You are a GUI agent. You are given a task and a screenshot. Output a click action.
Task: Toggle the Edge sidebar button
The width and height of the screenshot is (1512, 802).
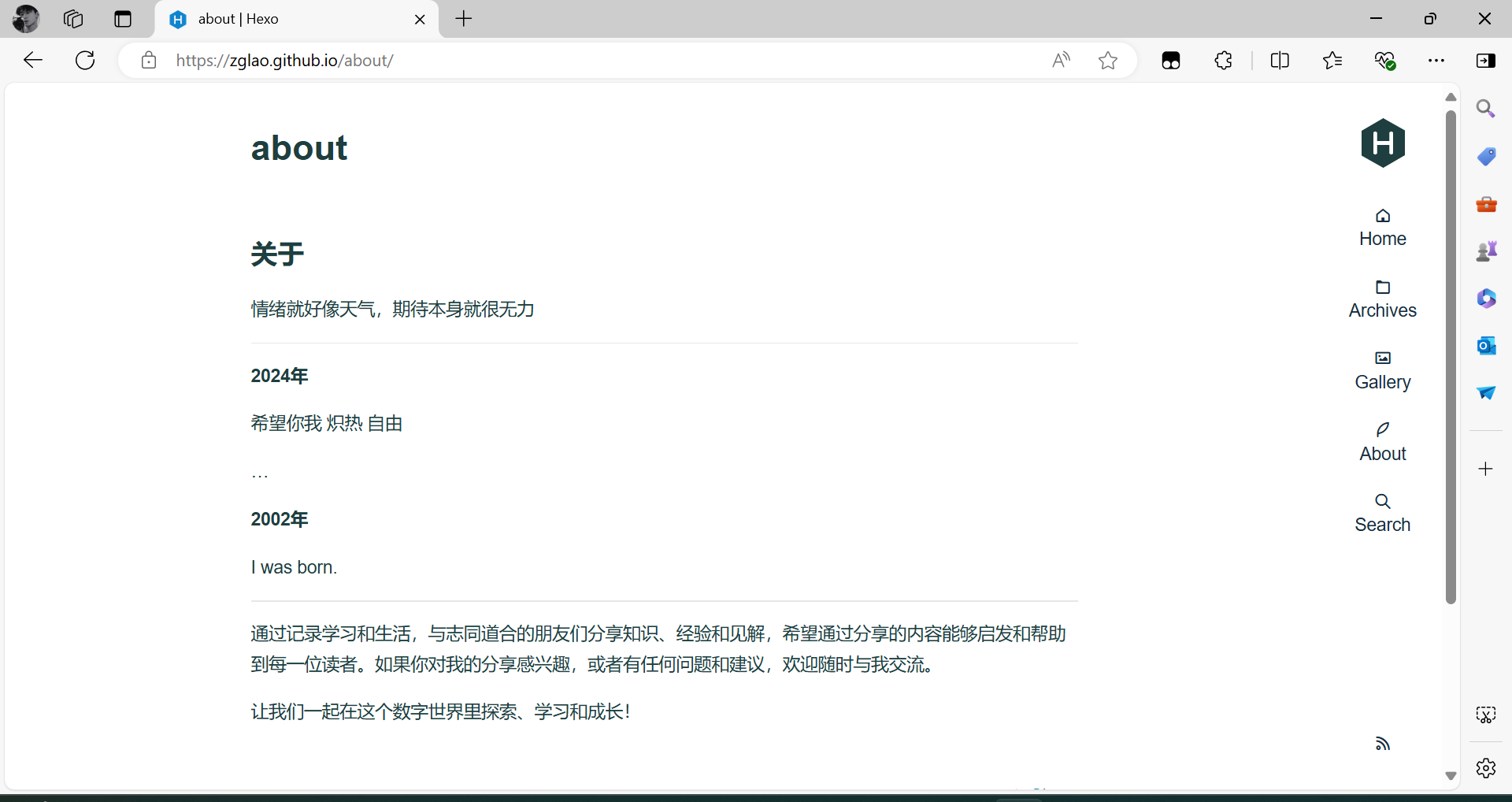[x=1486, y=60]
